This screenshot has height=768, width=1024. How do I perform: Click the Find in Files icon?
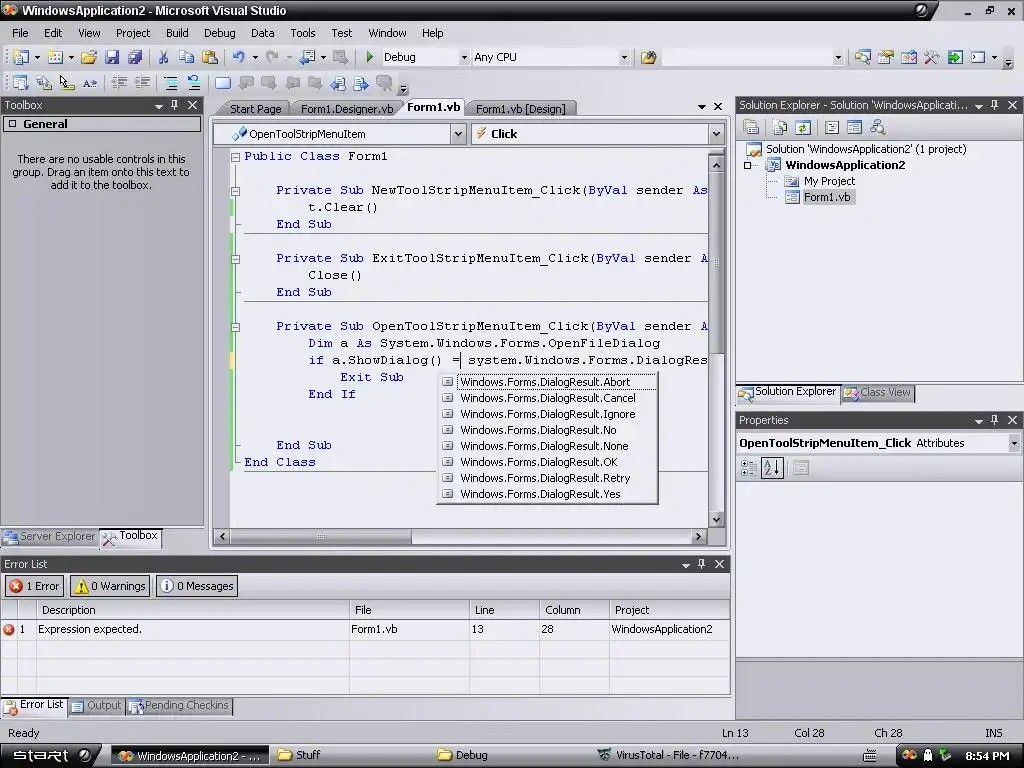click(648, 57)
